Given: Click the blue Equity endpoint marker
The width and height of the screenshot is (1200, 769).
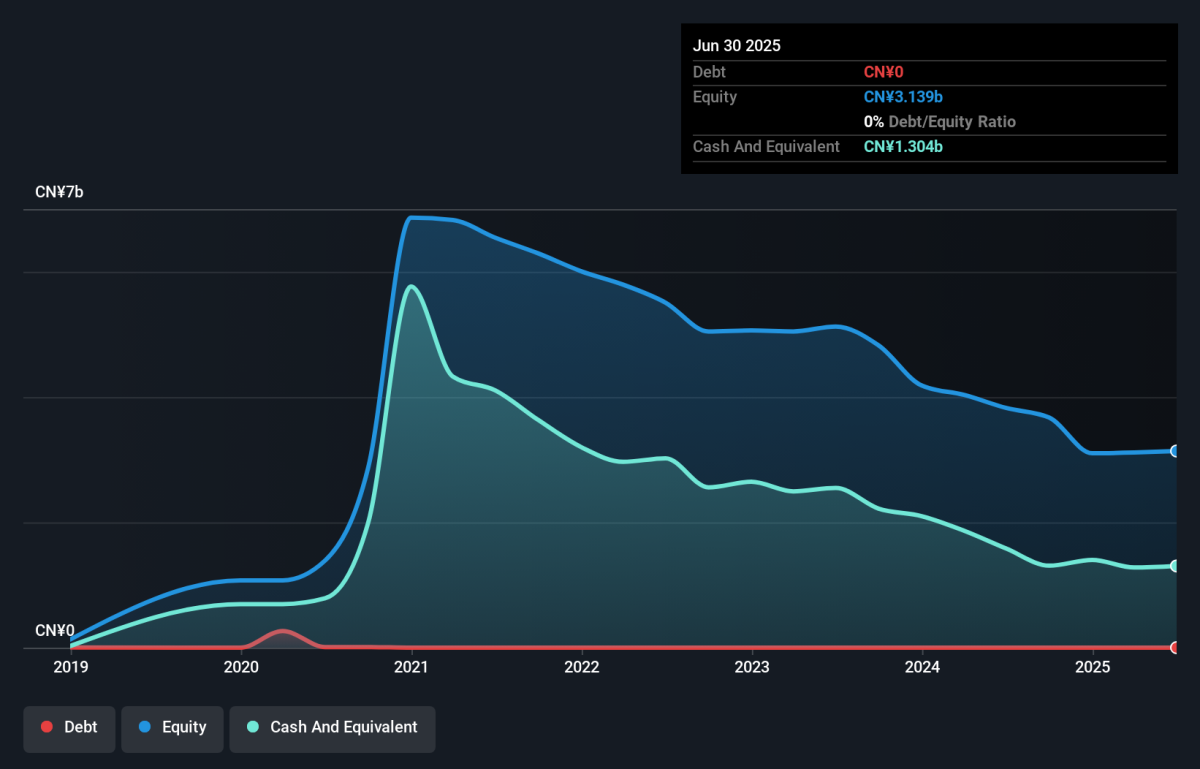Looking at the screenshot, I should [1175, 451].
